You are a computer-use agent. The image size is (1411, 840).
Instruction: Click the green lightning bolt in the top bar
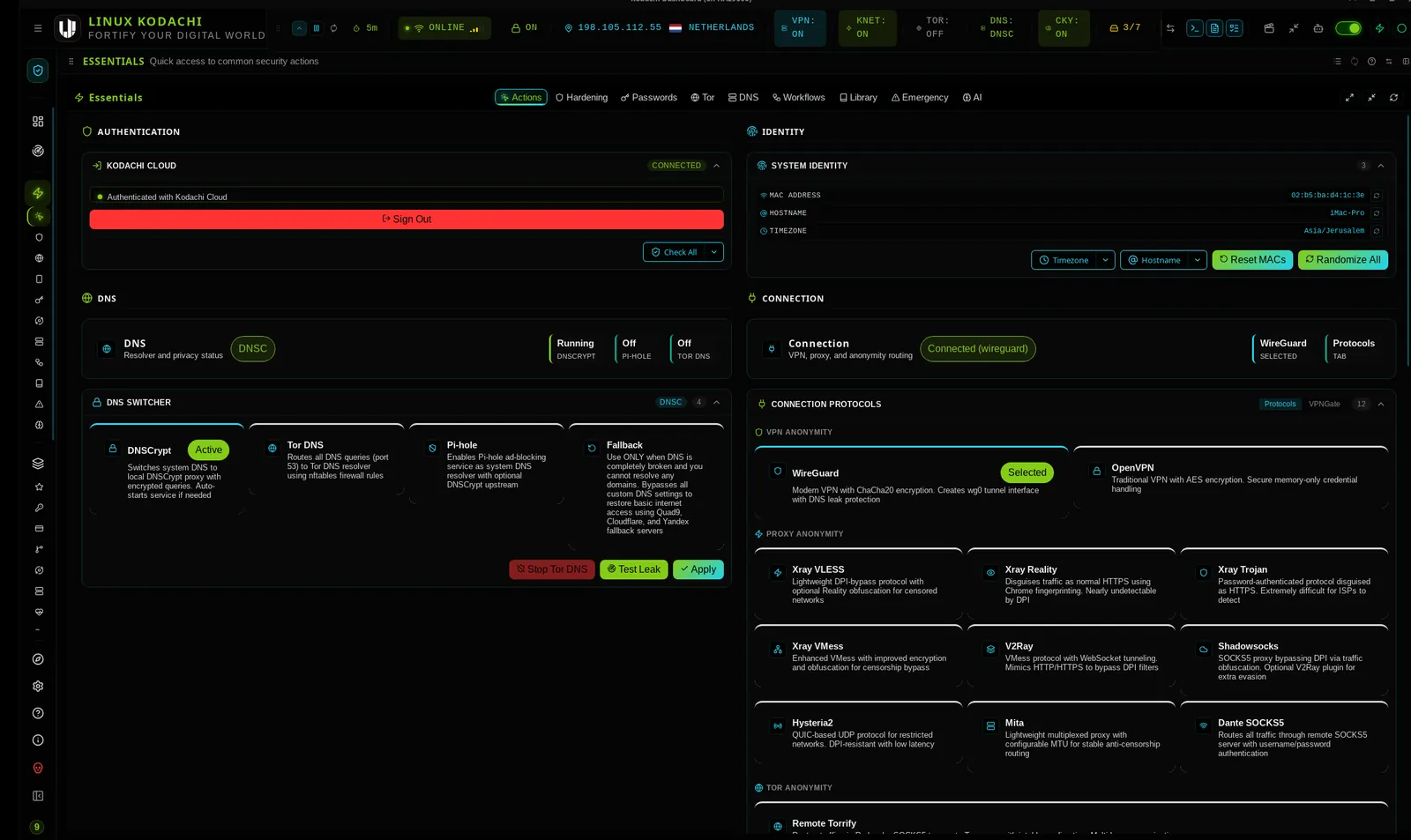click(x=1379, y=28)
